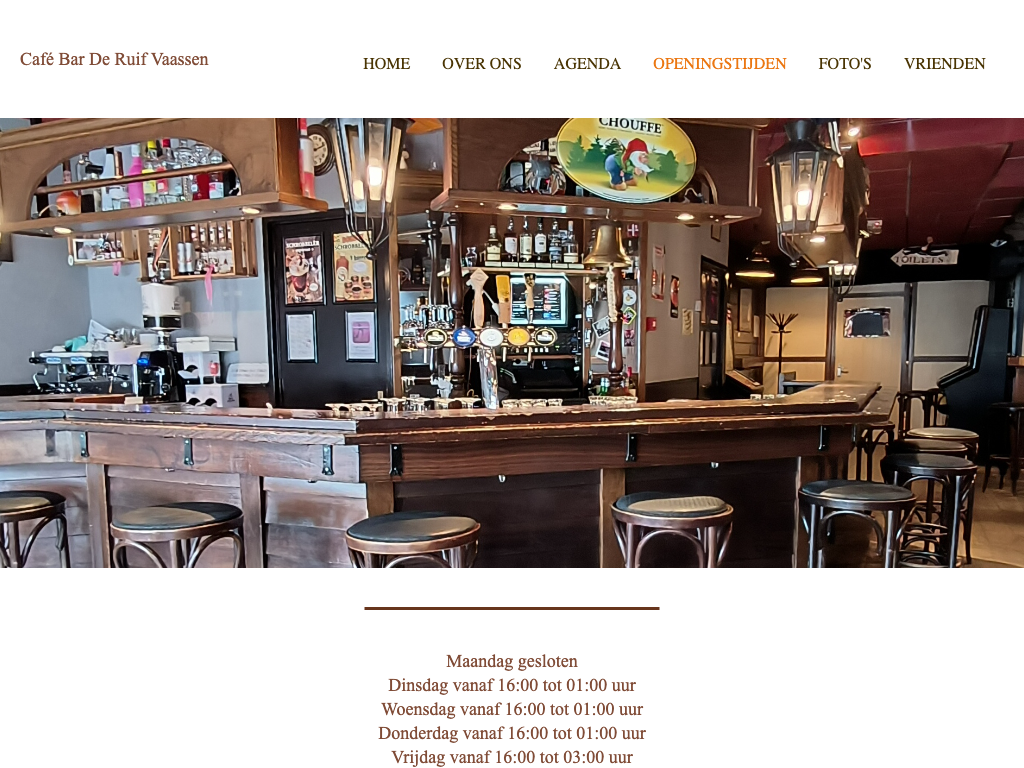Screen dimensions: 1024x768
Task: Click the wall clock in the photo
Action: coord(321,150)
